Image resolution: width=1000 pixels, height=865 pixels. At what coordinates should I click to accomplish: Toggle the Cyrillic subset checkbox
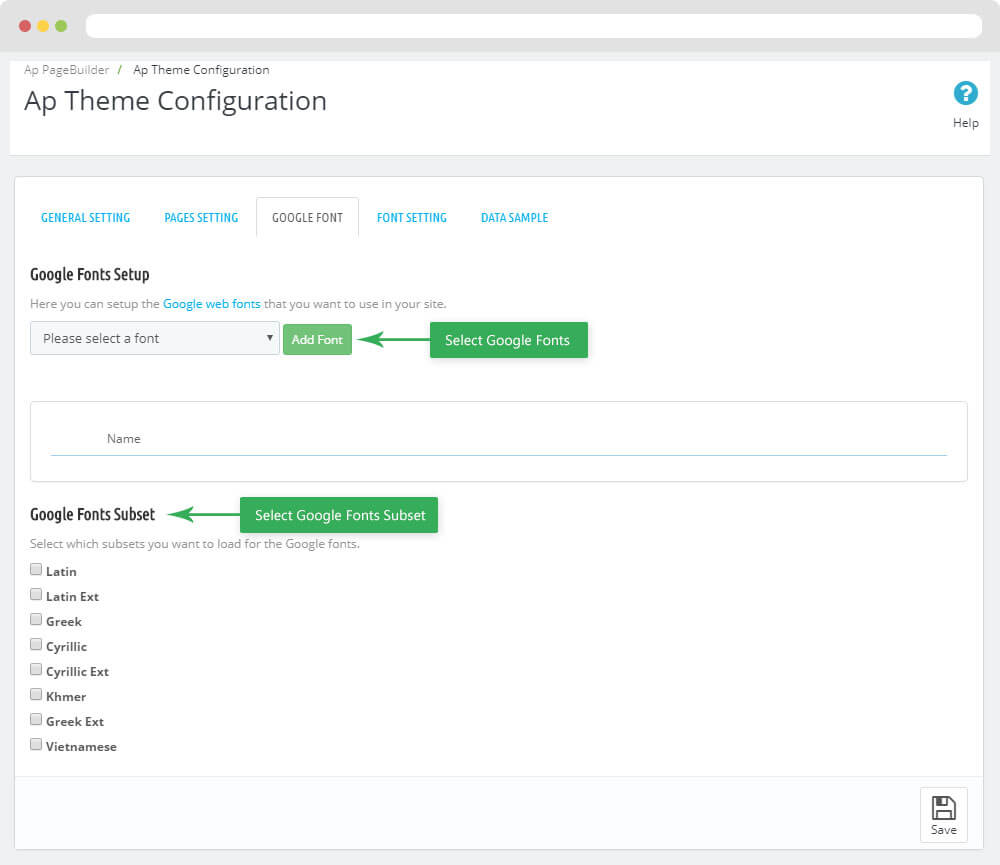(x=36, y=644)
